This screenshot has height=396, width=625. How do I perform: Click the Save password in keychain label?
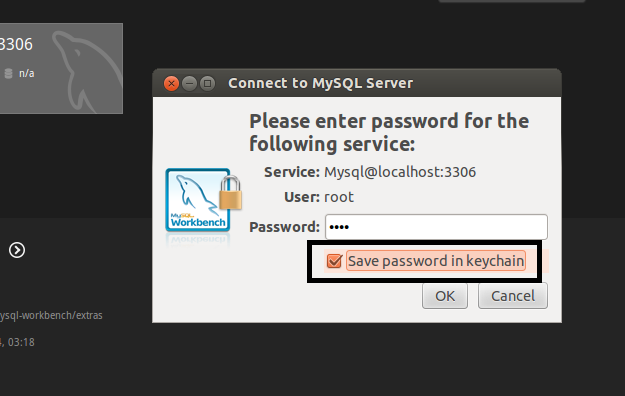(436, 261)
